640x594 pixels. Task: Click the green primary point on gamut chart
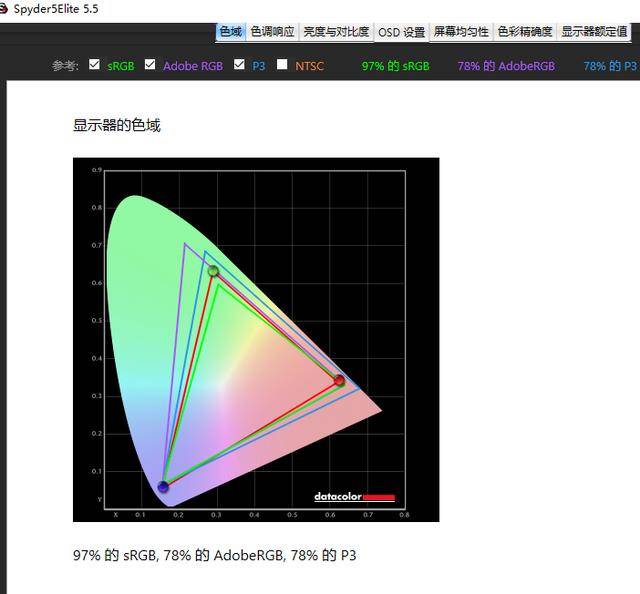click(x=213, y=271)
